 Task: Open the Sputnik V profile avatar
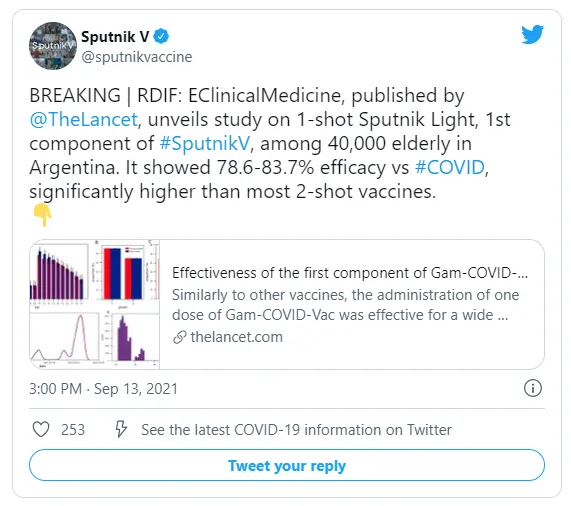coord(53,46)
